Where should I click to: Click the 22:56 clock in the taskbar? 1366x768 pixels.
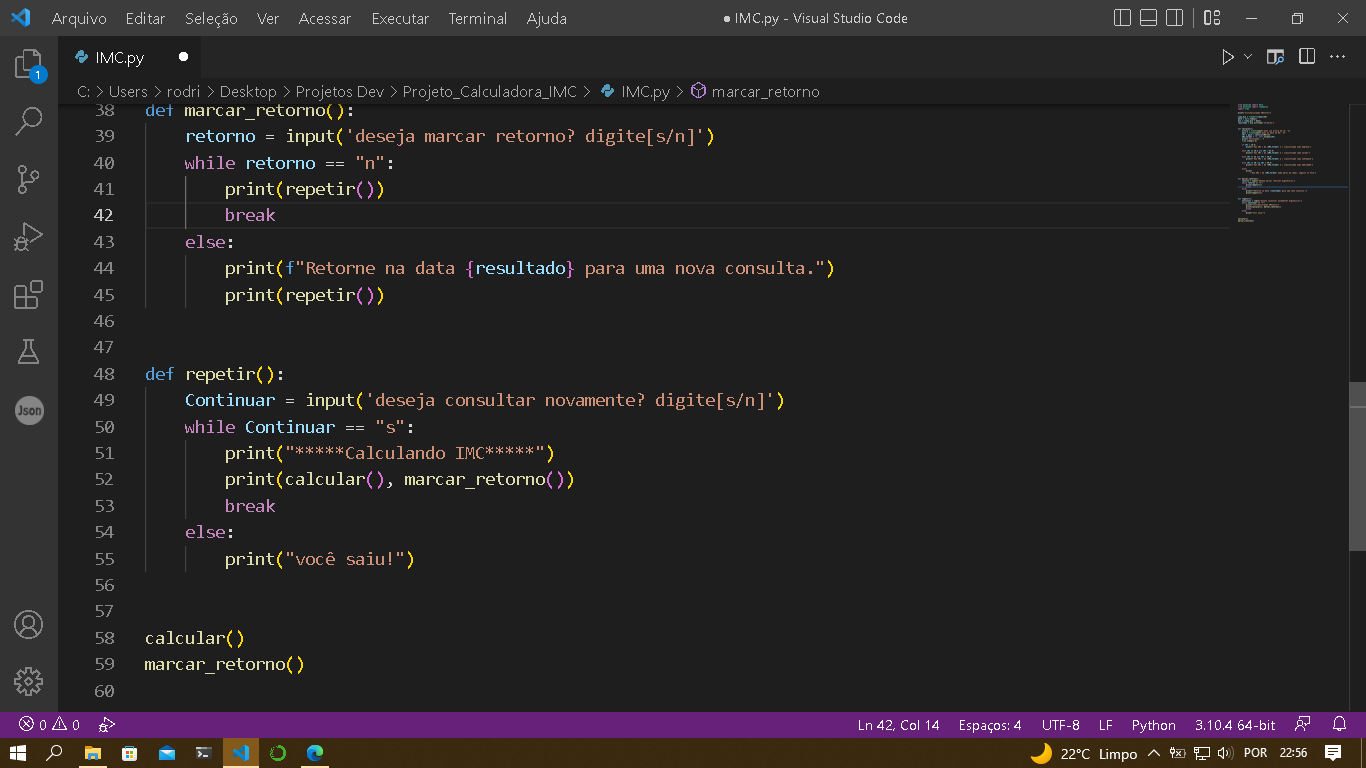tap(1294, 753)
